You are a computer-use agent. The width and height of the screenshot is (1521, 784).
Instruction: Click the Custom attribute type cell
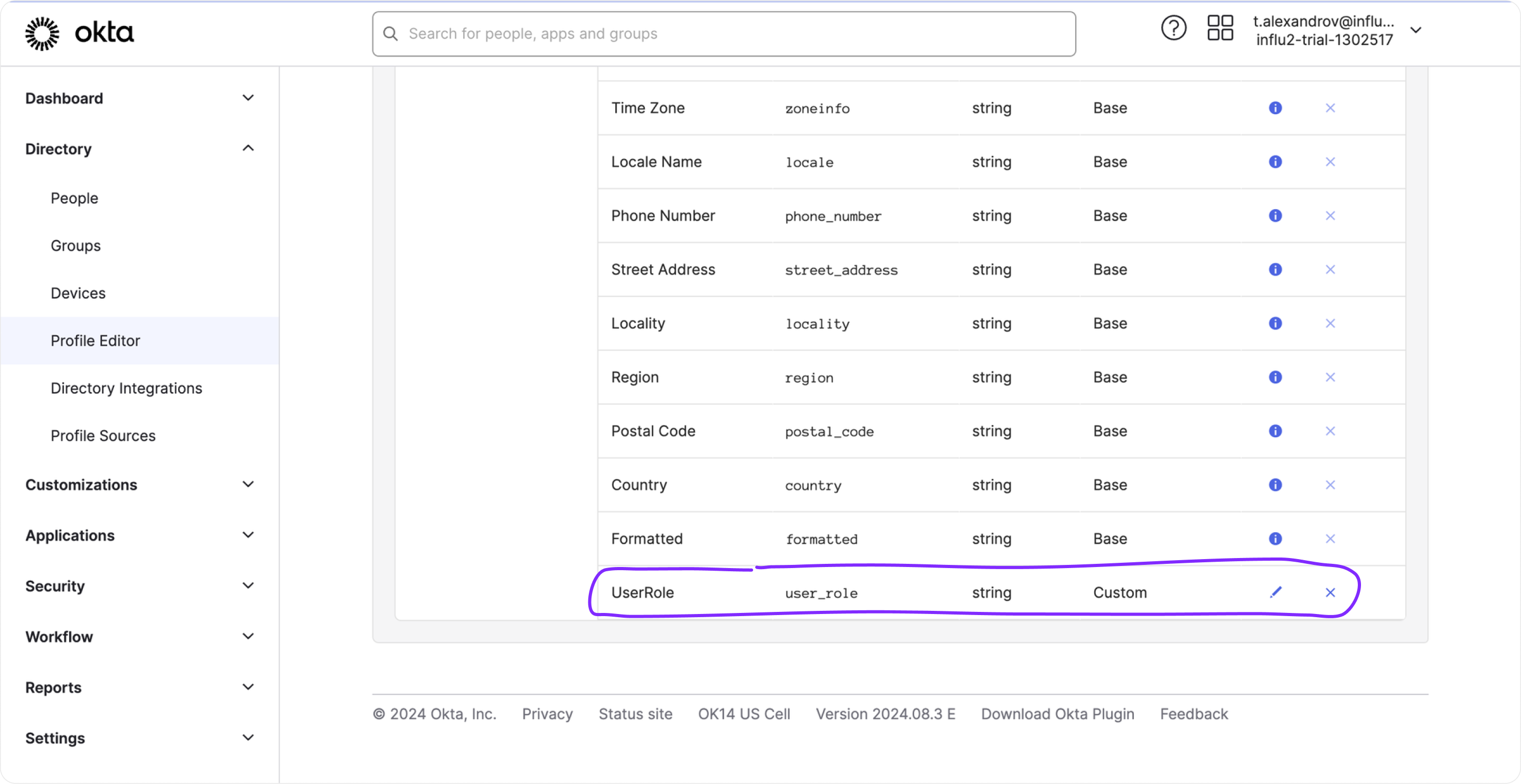pos(1120,592)
